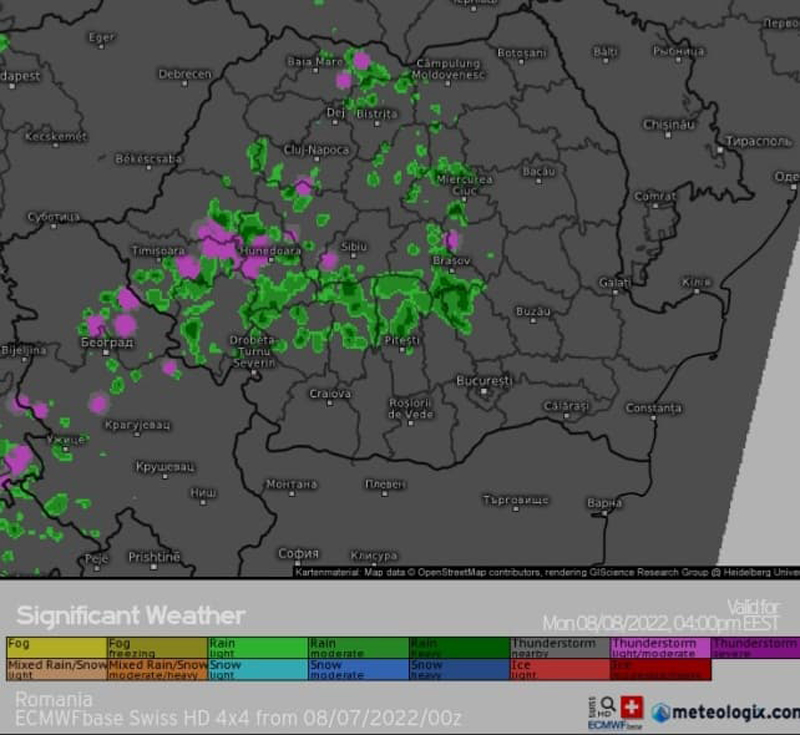This screenshot has width=800, height=735.
Task: Click the Timișoara label on map
Action: pos(158,251)
